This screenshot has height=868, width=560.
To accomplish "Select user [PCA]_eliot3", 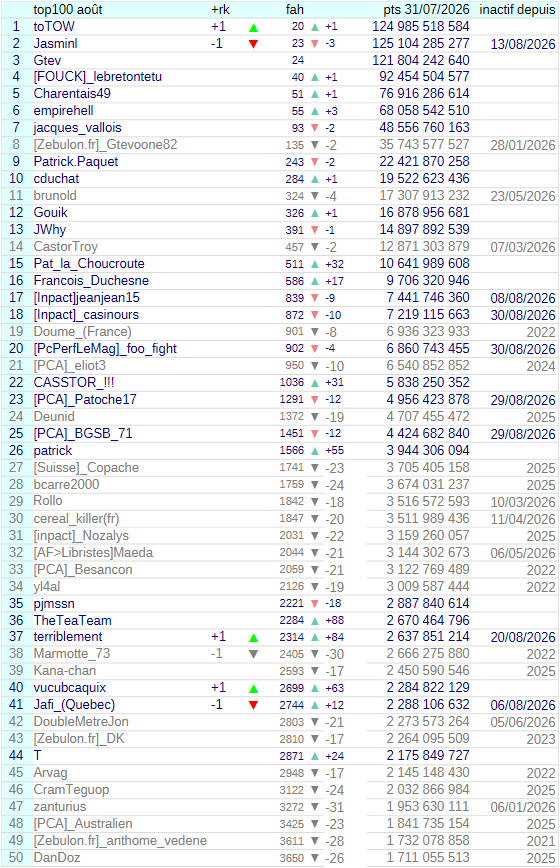I will tap(69, 366).
